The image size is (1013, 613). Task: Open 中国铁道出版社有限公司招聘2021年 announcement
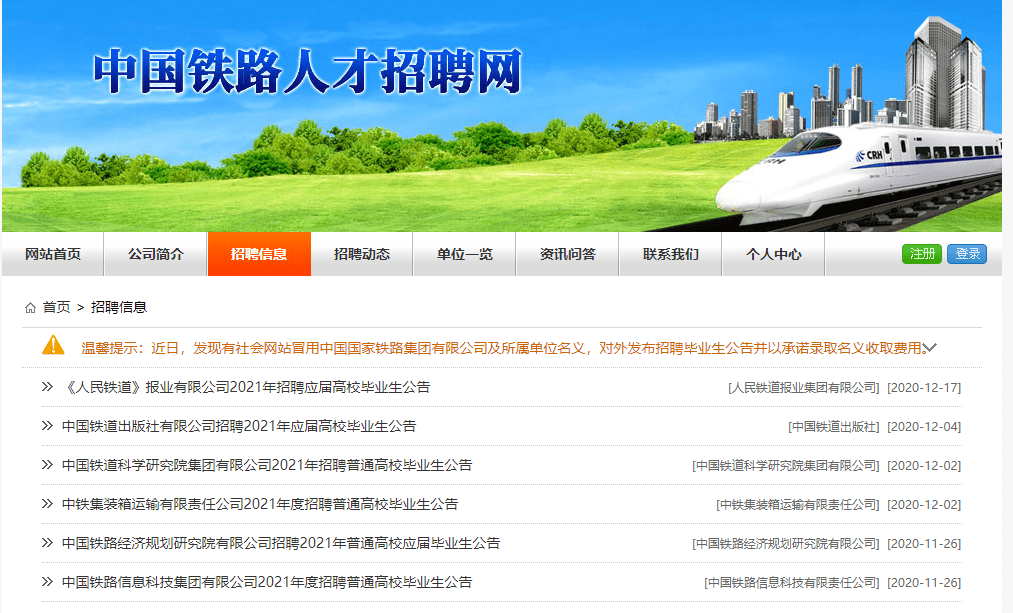click(239, 426)
